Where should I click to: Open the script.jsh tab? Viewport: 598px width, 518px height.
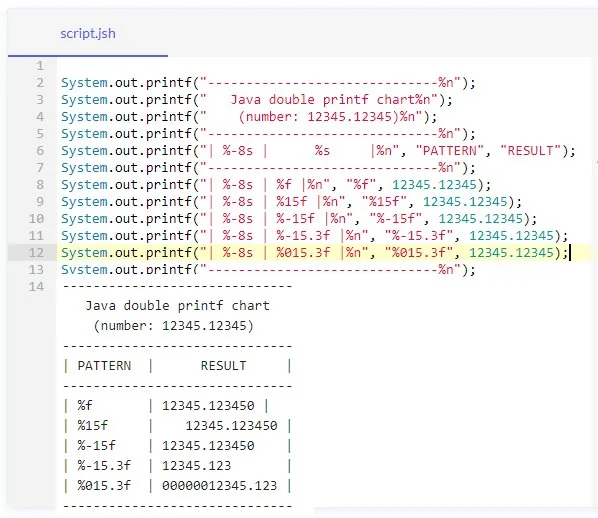point(88,34)
